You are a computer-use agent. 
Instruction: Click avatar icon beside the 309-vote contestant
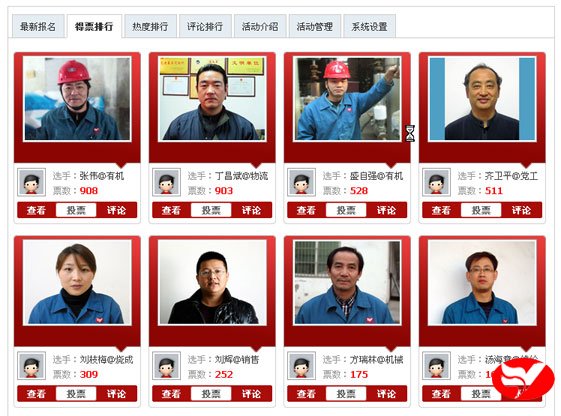[x=31, y=366]
